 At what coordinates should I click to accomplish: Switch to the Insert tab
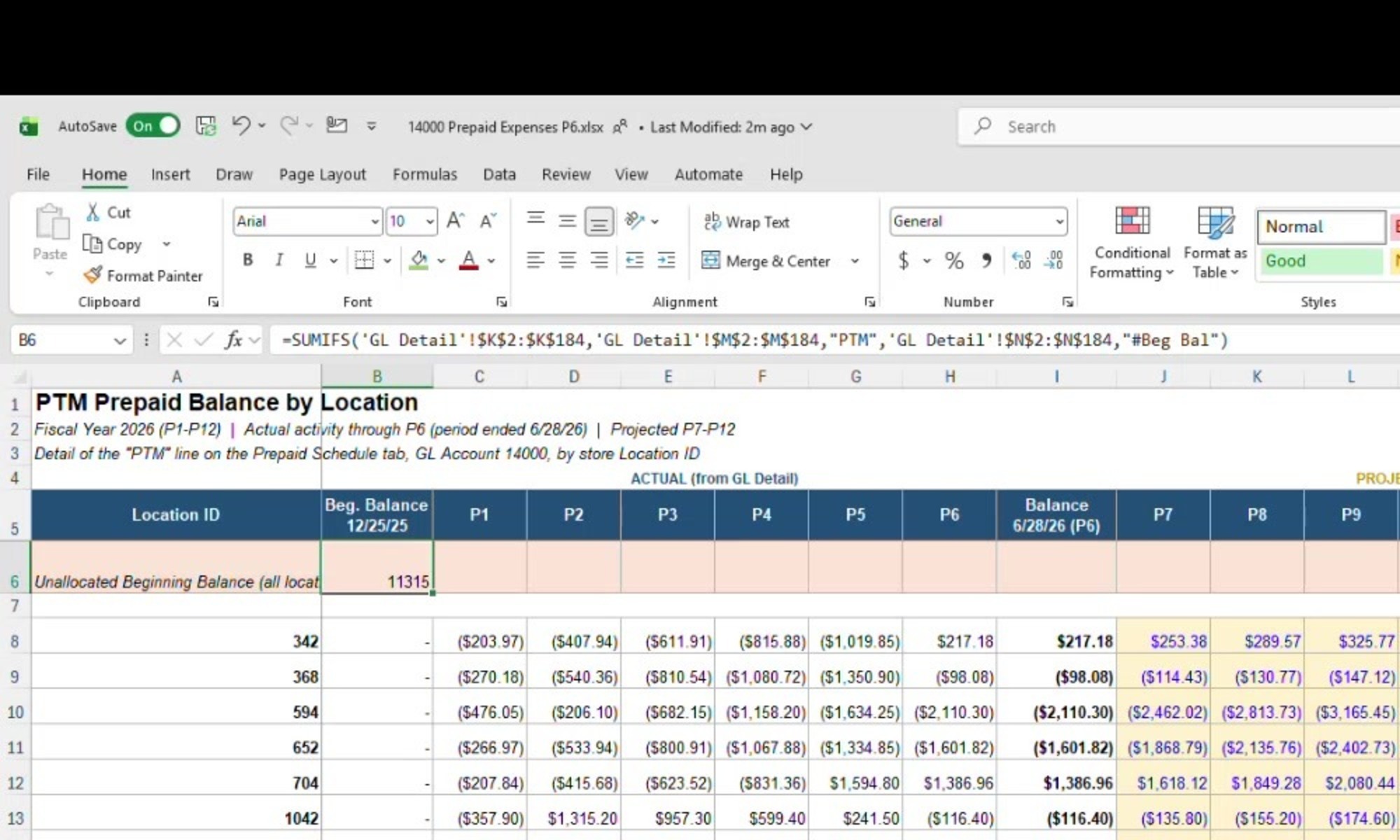[170, 174]
